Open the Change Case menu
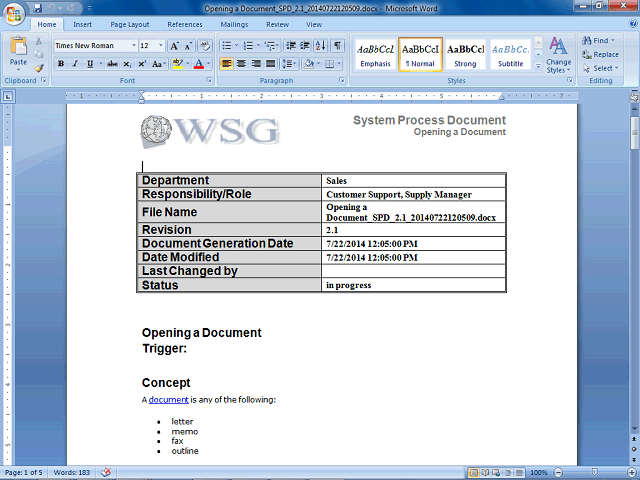Screen dimensions: 640x480 pos(158,64)
